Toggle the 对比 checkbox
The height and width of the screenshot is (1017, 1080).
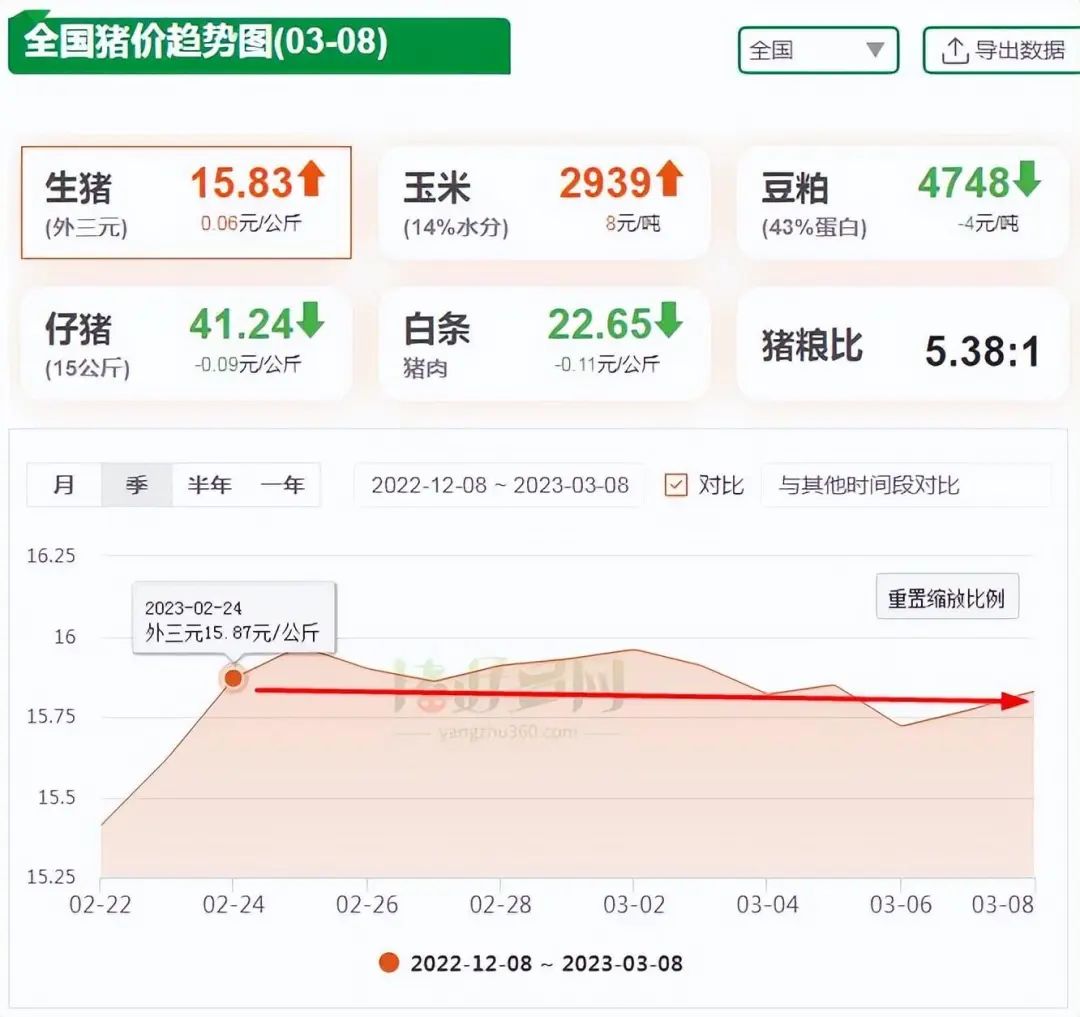[x=676, y=485]
